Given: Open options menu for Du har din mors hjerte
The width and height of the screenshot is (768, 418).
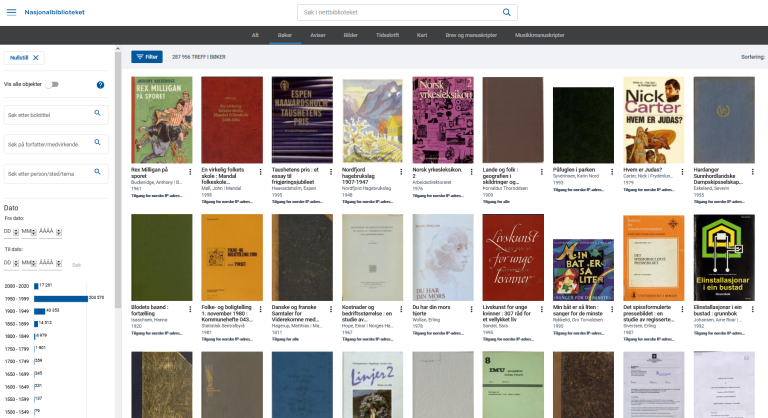Looking at the screenshot, I should click(x=471, y=309).
